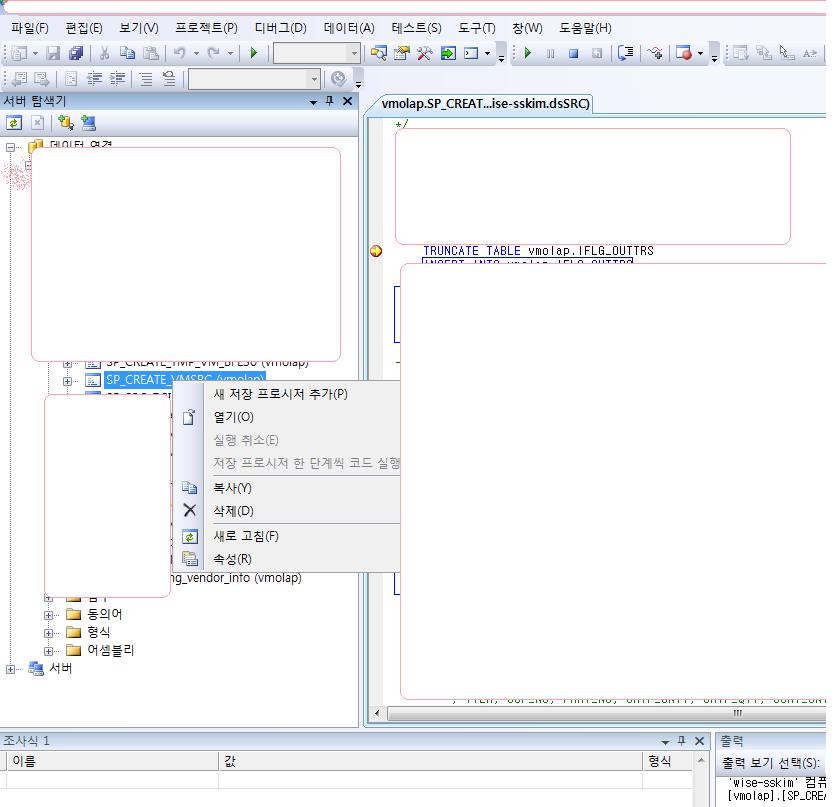This screenshot has height=807, width=840.
Task: Click the editor scroll-left arrow
Action: point(377,713)
